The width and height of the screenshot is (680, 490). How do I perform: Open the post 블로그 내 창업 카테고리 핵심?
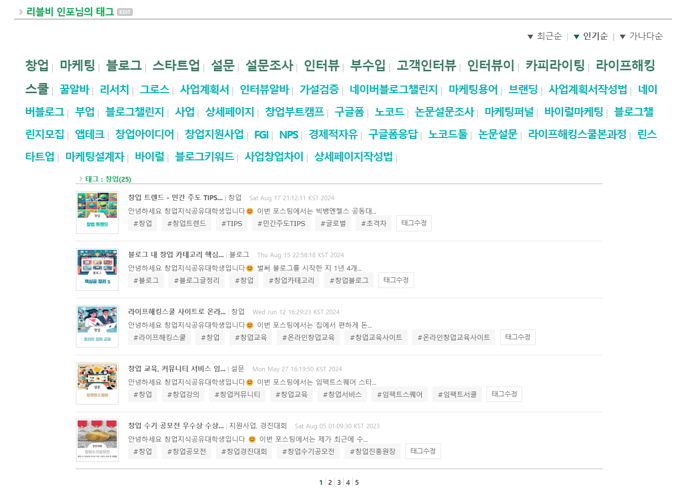176,255
